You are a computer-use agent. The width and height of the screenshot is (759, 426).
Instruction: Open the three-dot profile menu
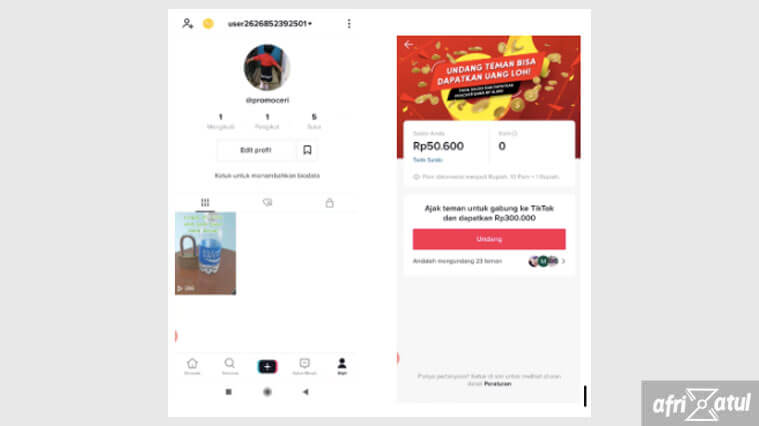click(349, 24)
